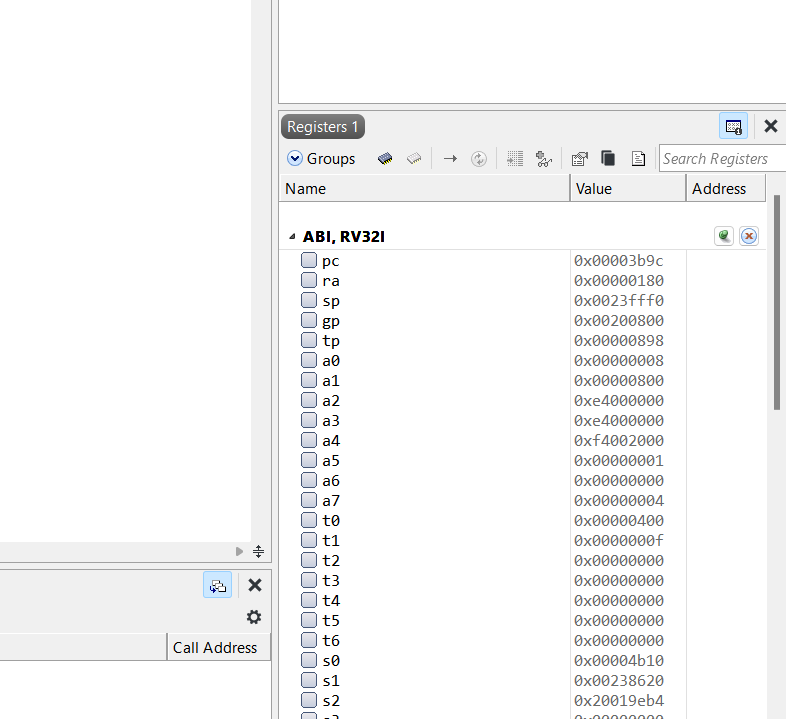
Task: Select the t1 value 0x0000000f
Action: [619, 541]
